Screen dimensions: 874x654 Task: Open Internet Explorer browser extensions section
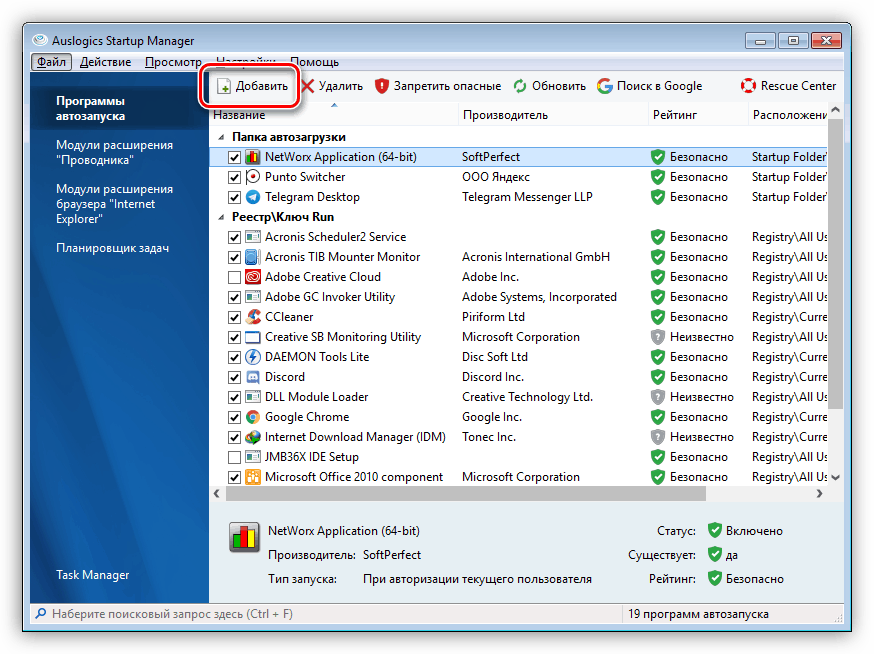(114, 204)
